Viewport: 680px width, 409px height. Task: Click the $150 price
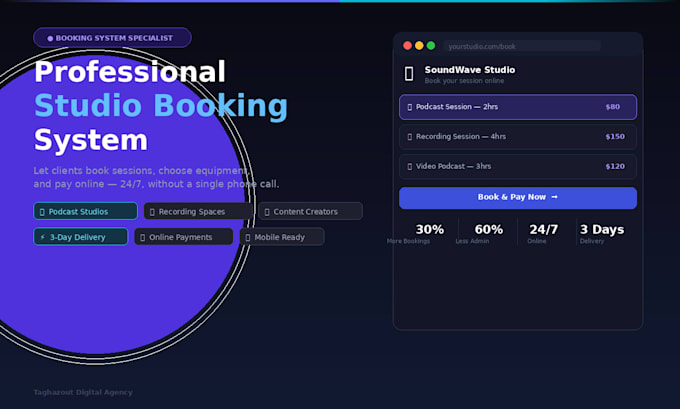click(615, 137)
